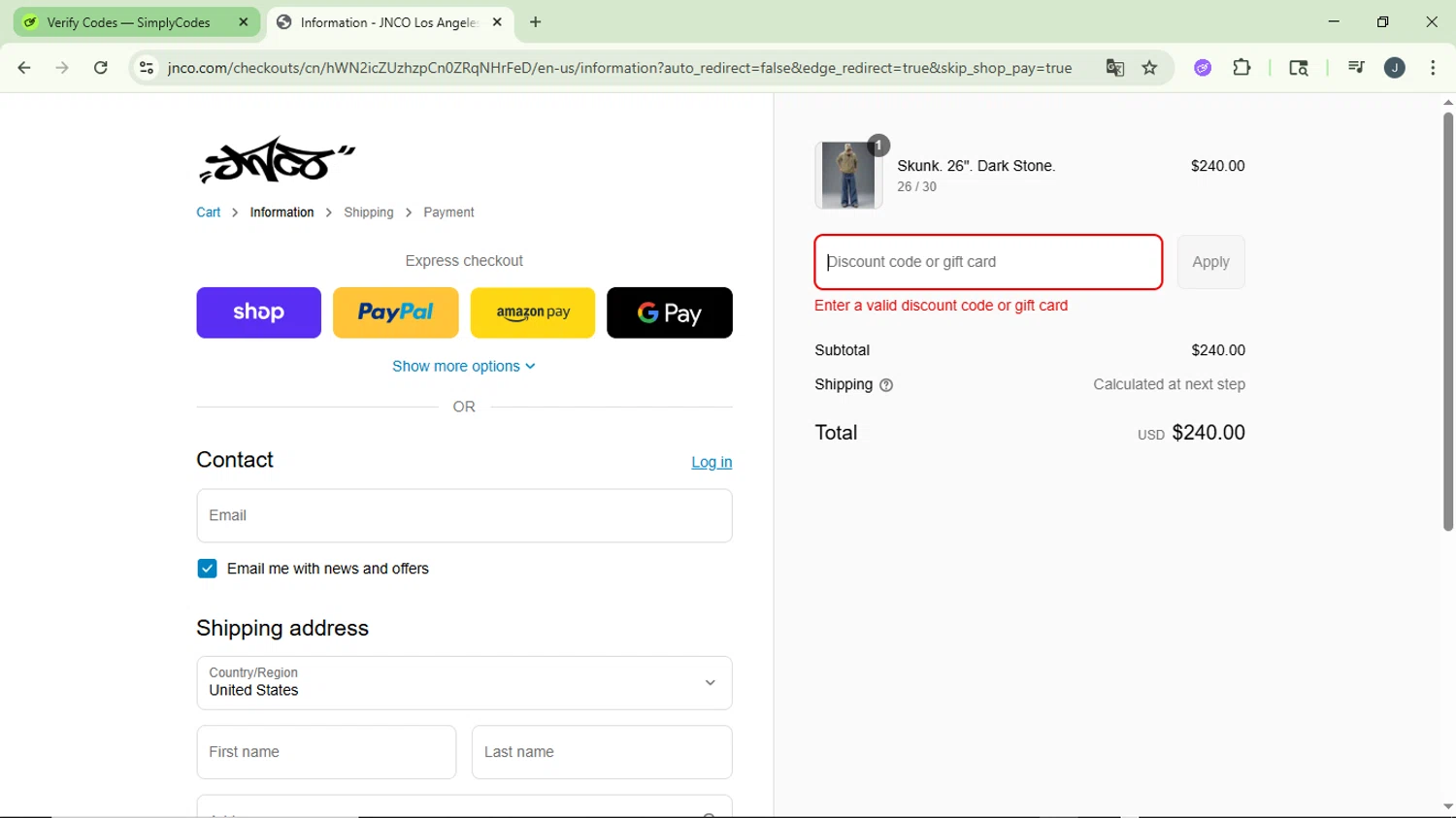Click the vertical page scrollbar
The image size is (1456, 818).
point(1448,321)
